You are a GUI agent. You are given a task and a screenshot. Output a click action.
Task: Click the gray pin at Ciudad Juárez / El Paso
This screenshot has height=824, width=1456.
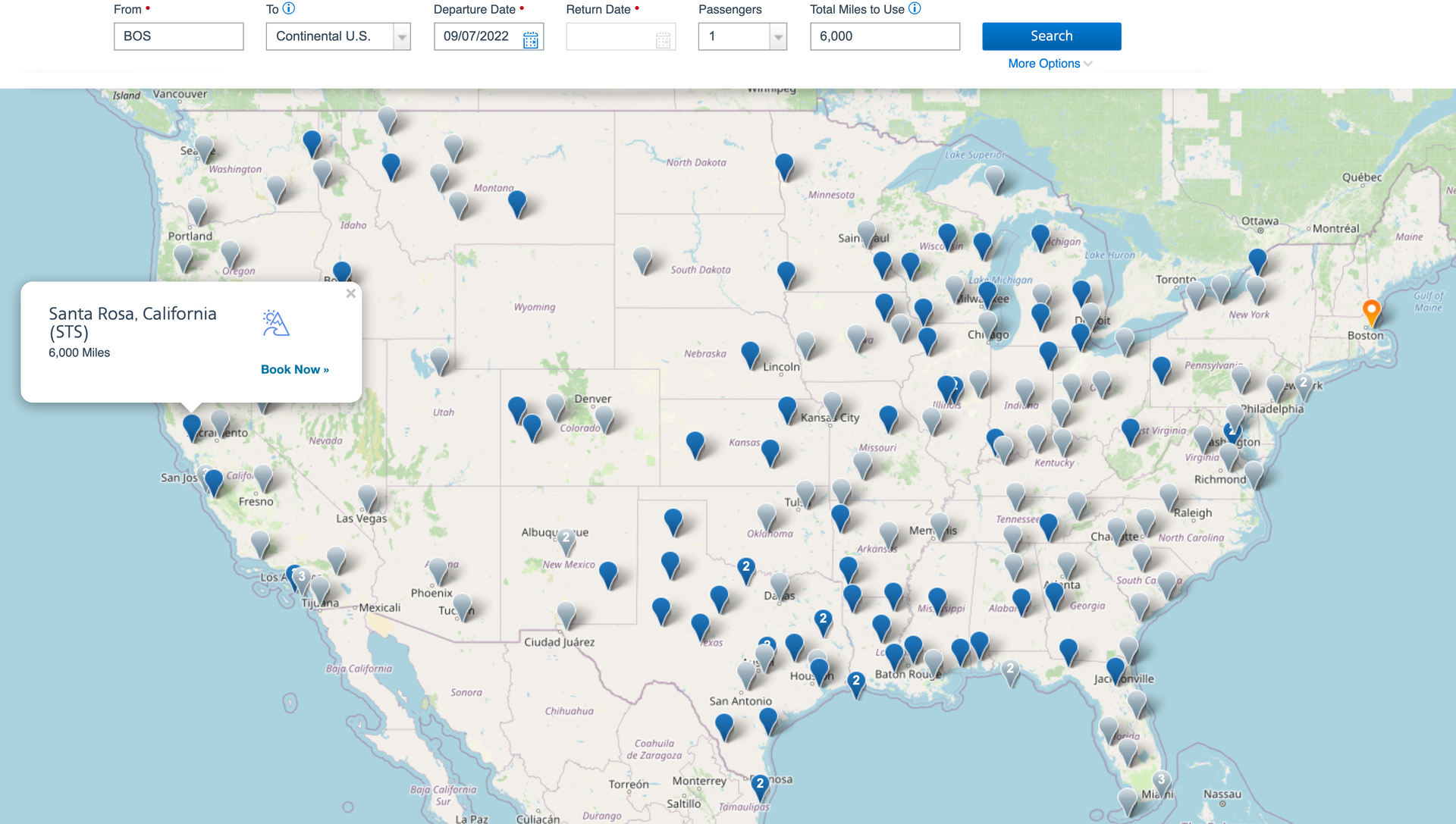pyautogui.click(x=566, y=615)
